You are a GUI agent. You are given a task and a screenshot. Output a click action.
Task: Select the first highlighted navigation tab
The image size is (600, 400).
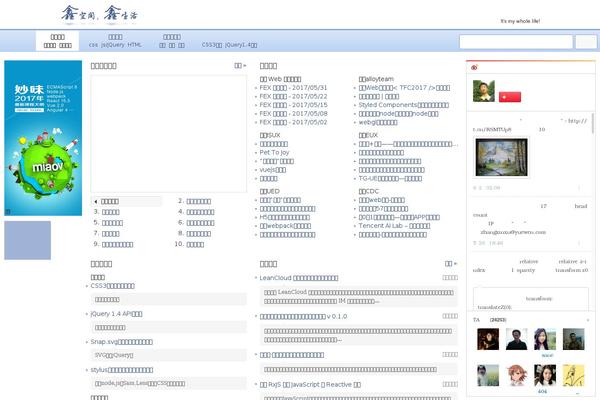click(x=57, y=41)
